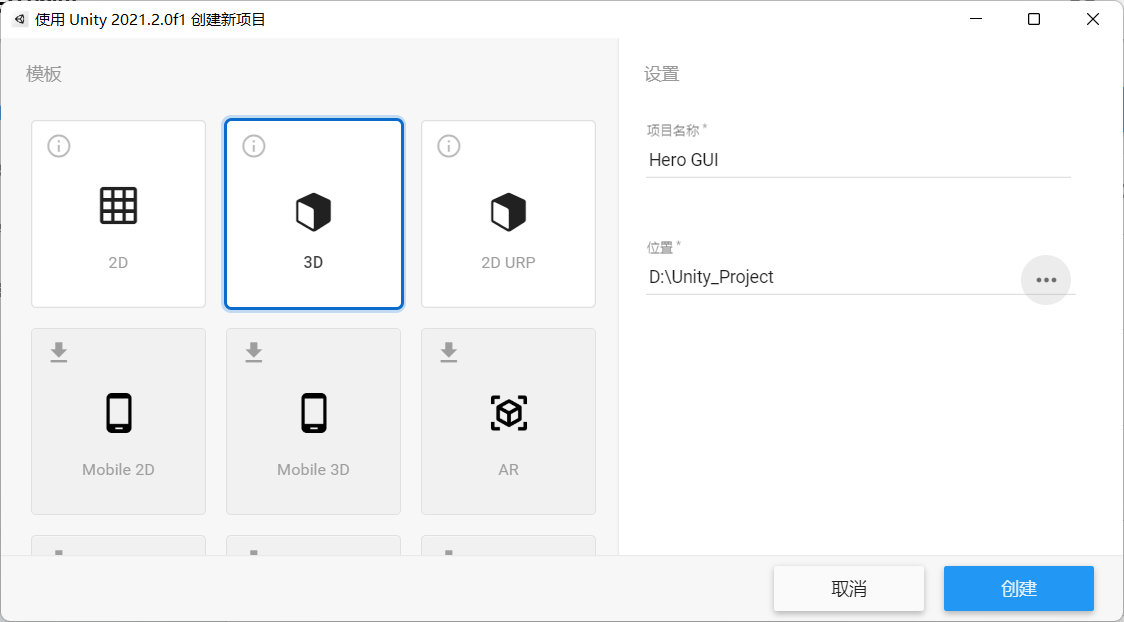Viewport: 1124px width, 622px height.
Task: Click the 2D grid icon
Action: (x=118, y=206)
